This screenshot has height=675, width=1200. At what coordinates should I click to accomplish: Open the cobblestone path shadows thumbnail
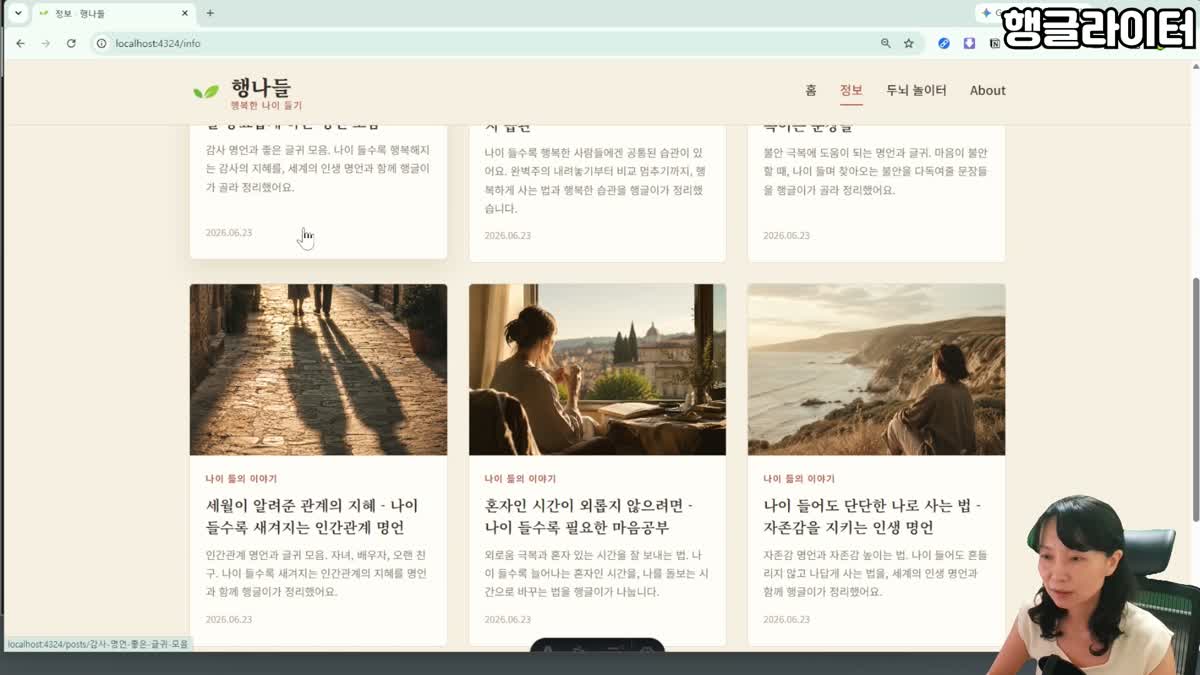(319, 370)
